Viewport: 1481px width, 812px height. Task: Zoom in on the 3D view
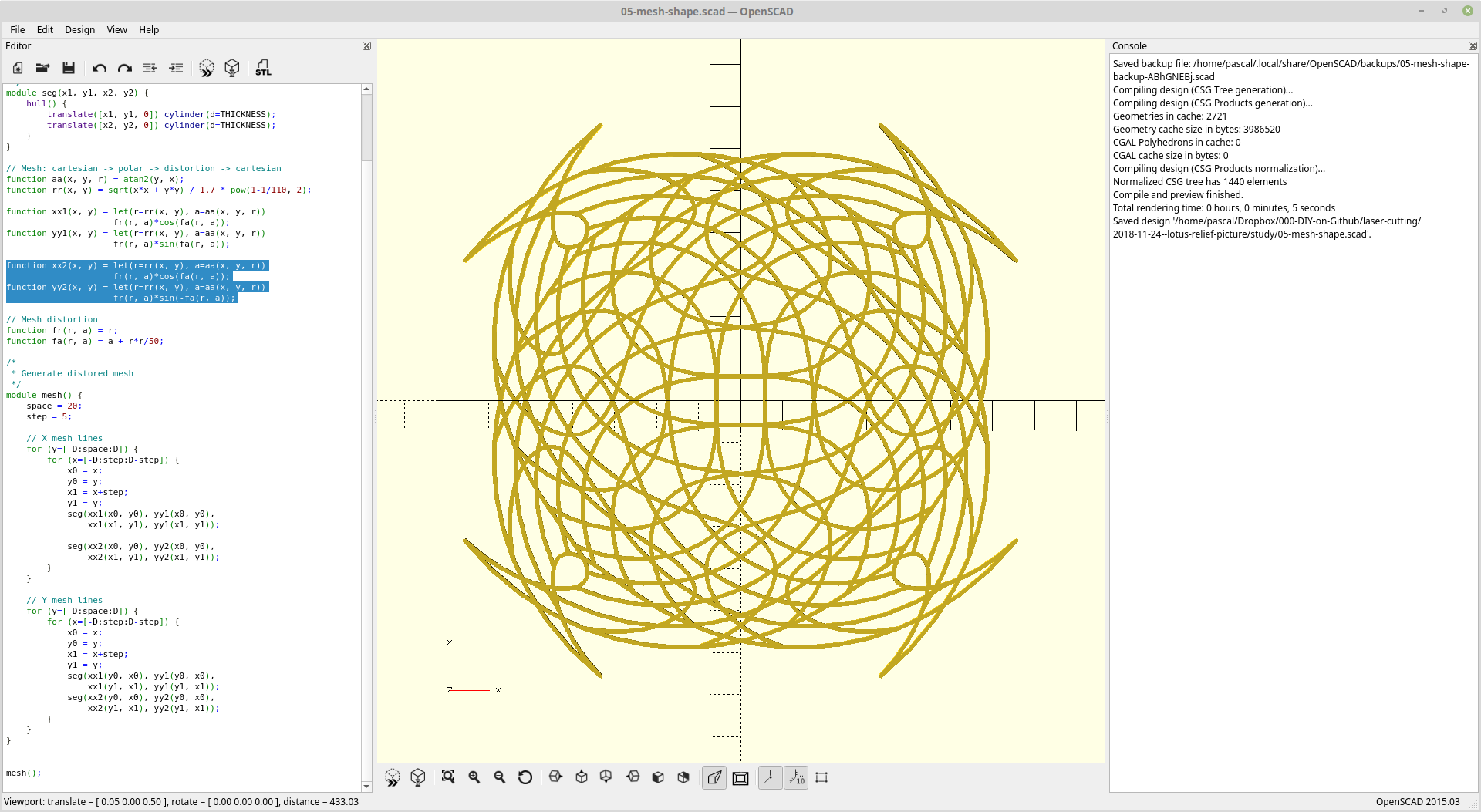[x=474, y=777]
